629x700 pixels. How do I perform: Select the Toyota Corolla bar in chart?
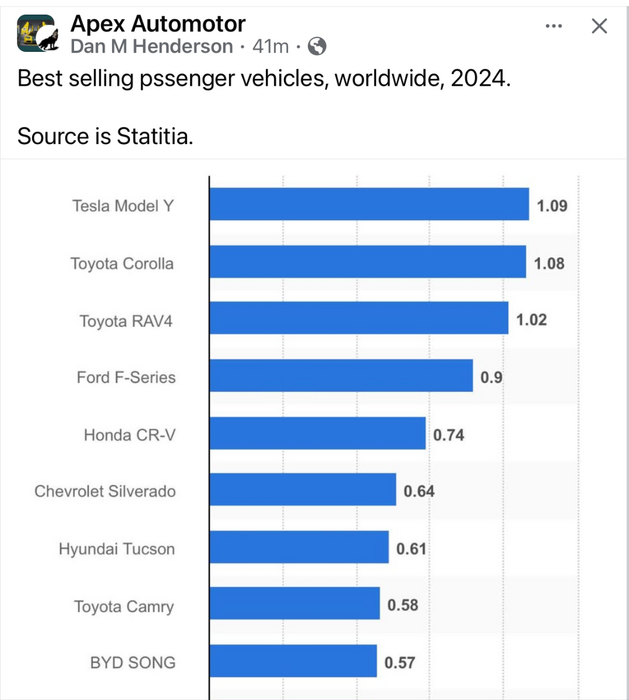[367, 263]
